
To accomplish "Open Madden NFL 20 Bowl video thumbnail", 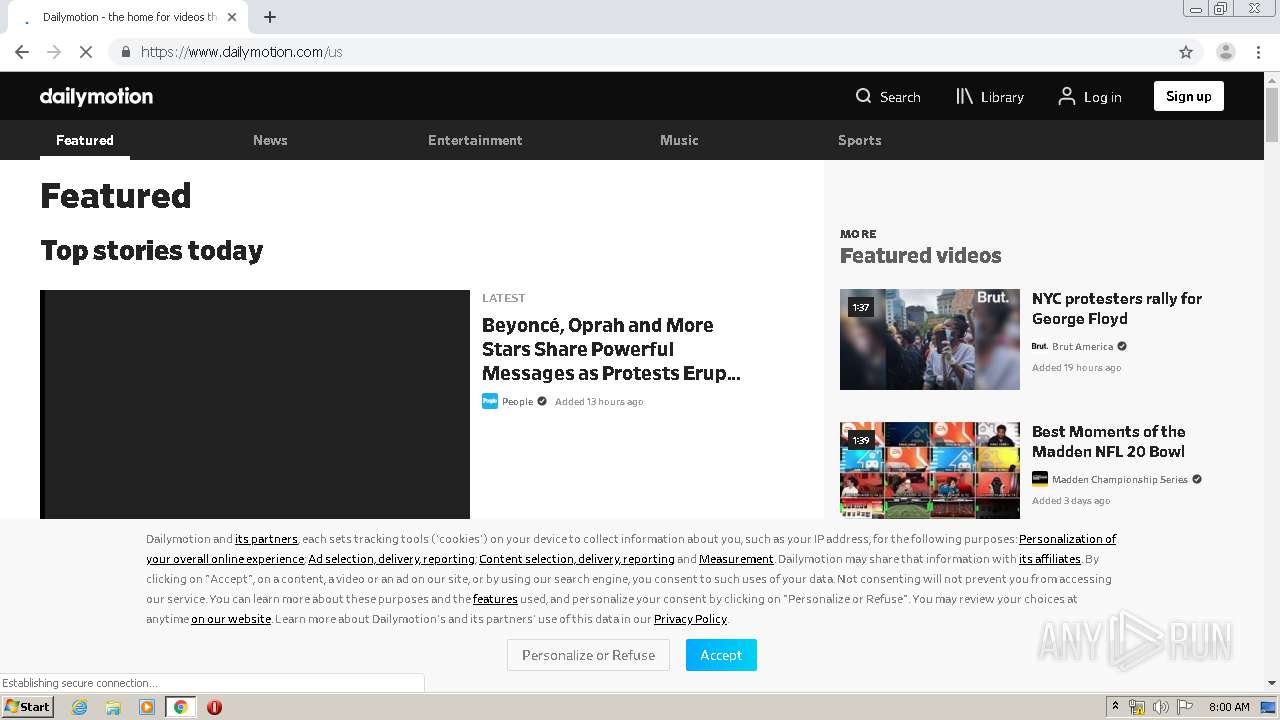I will pos(930,470).
